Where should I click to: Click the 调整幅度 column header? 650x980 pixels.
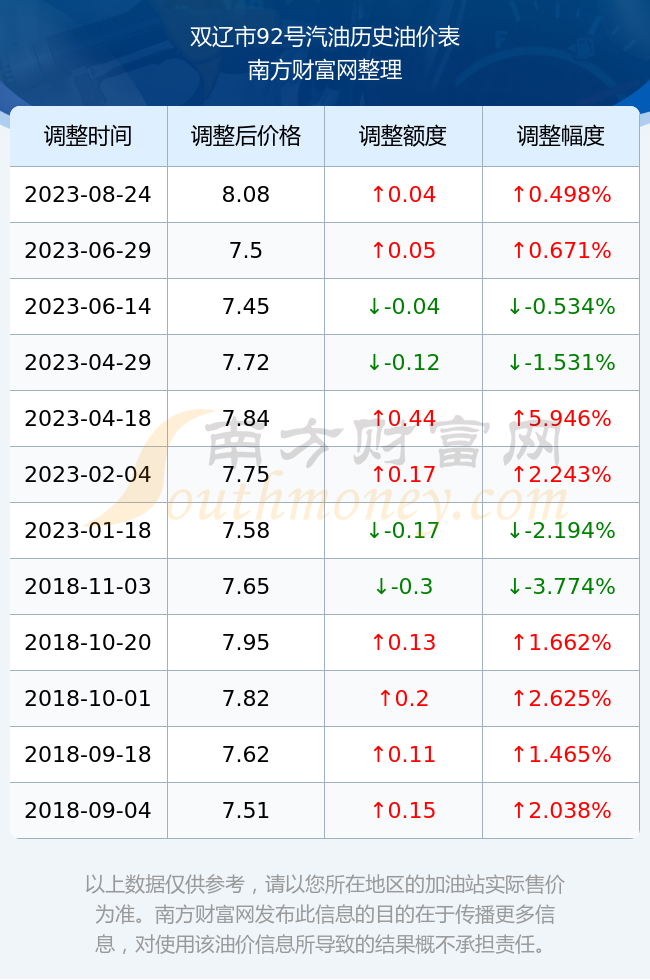[561, 136]
